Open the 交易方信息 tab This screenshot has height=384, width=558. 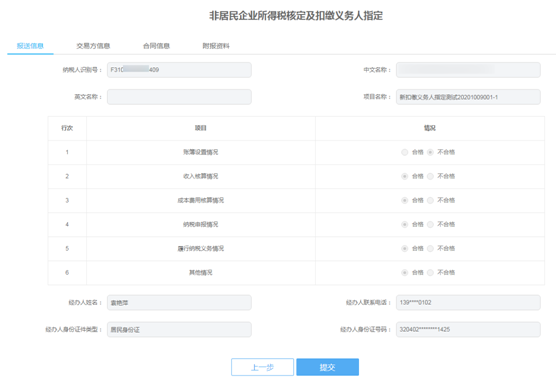coord(93,46)
